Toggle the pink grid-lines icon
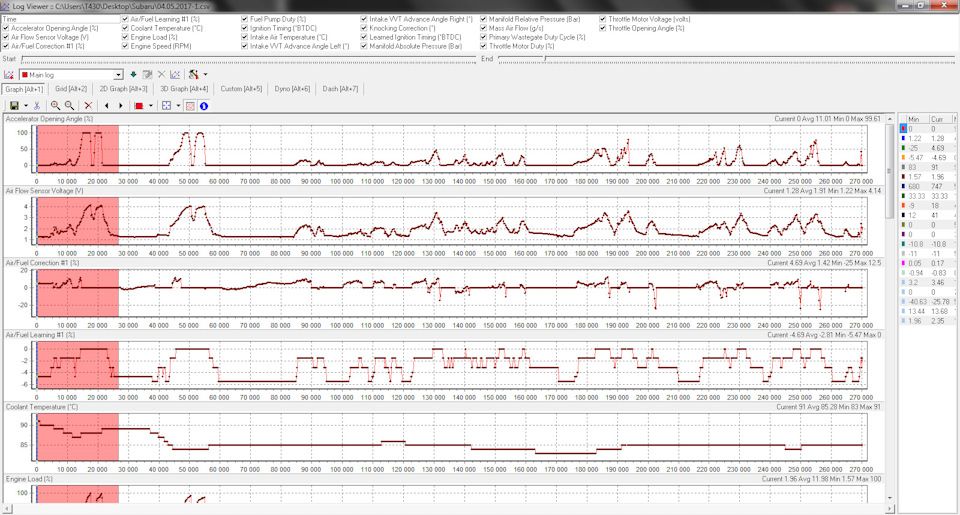The image size is (960, 515). 190,106
